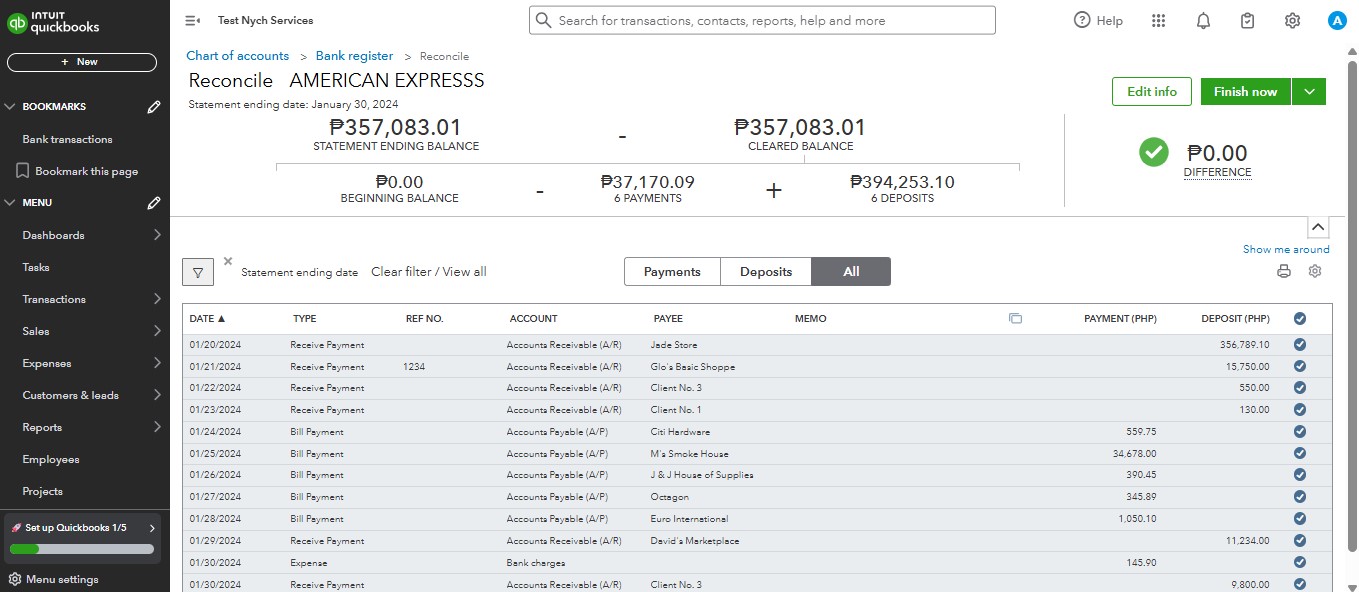
Task: Click Menu settings gear icon
Action: click(14, 579)
